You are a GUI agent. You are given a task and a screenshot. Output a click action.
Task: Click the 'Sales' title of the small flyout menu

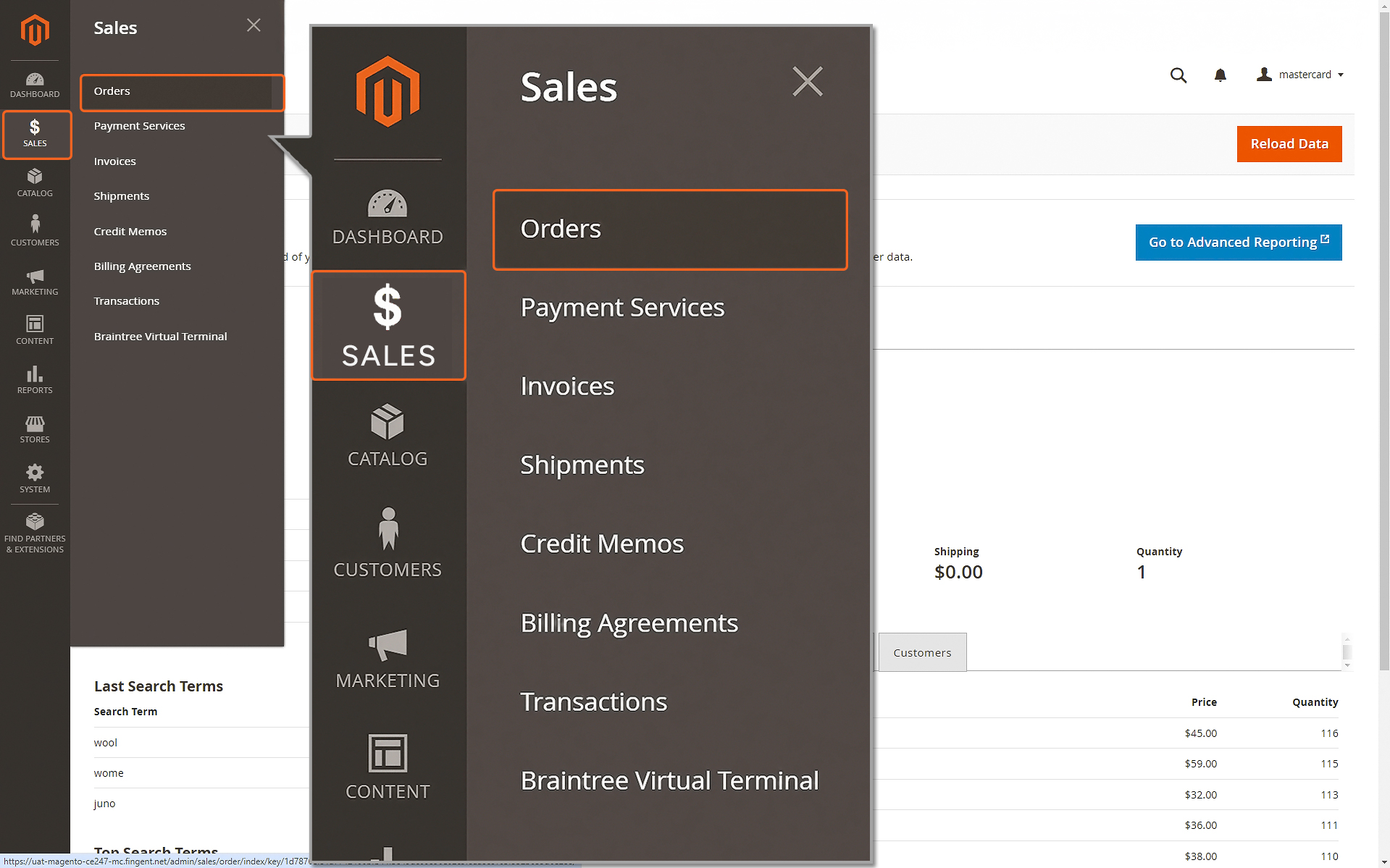coord(115,28)
